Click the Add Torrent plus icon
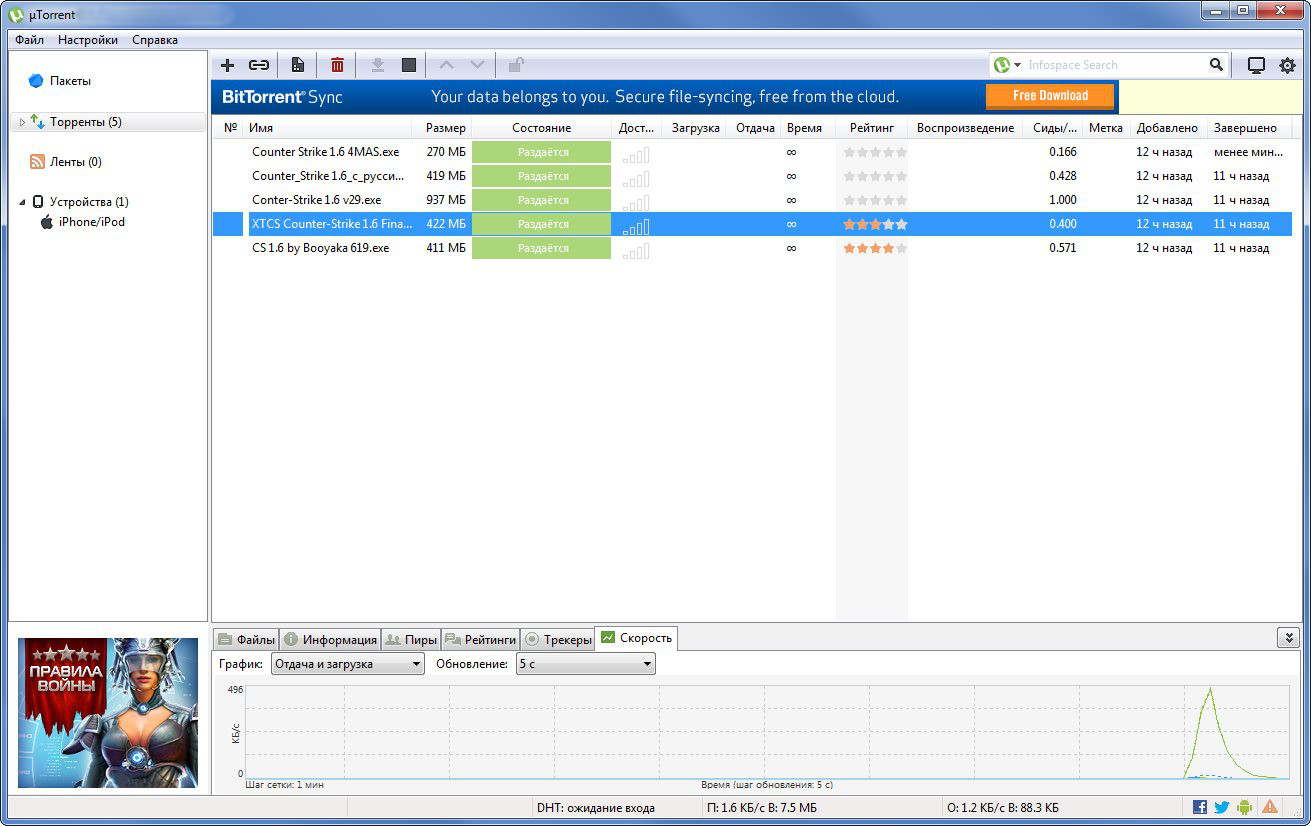 click(x=227, y=65)
